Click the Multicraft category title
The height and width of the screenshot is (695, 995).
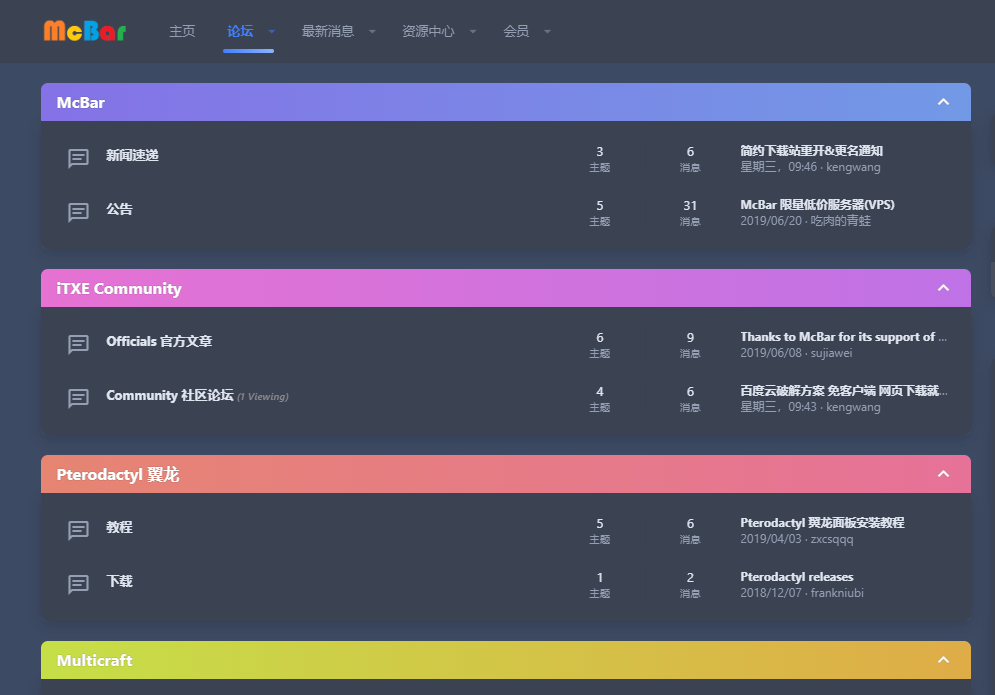pos(95,660)
